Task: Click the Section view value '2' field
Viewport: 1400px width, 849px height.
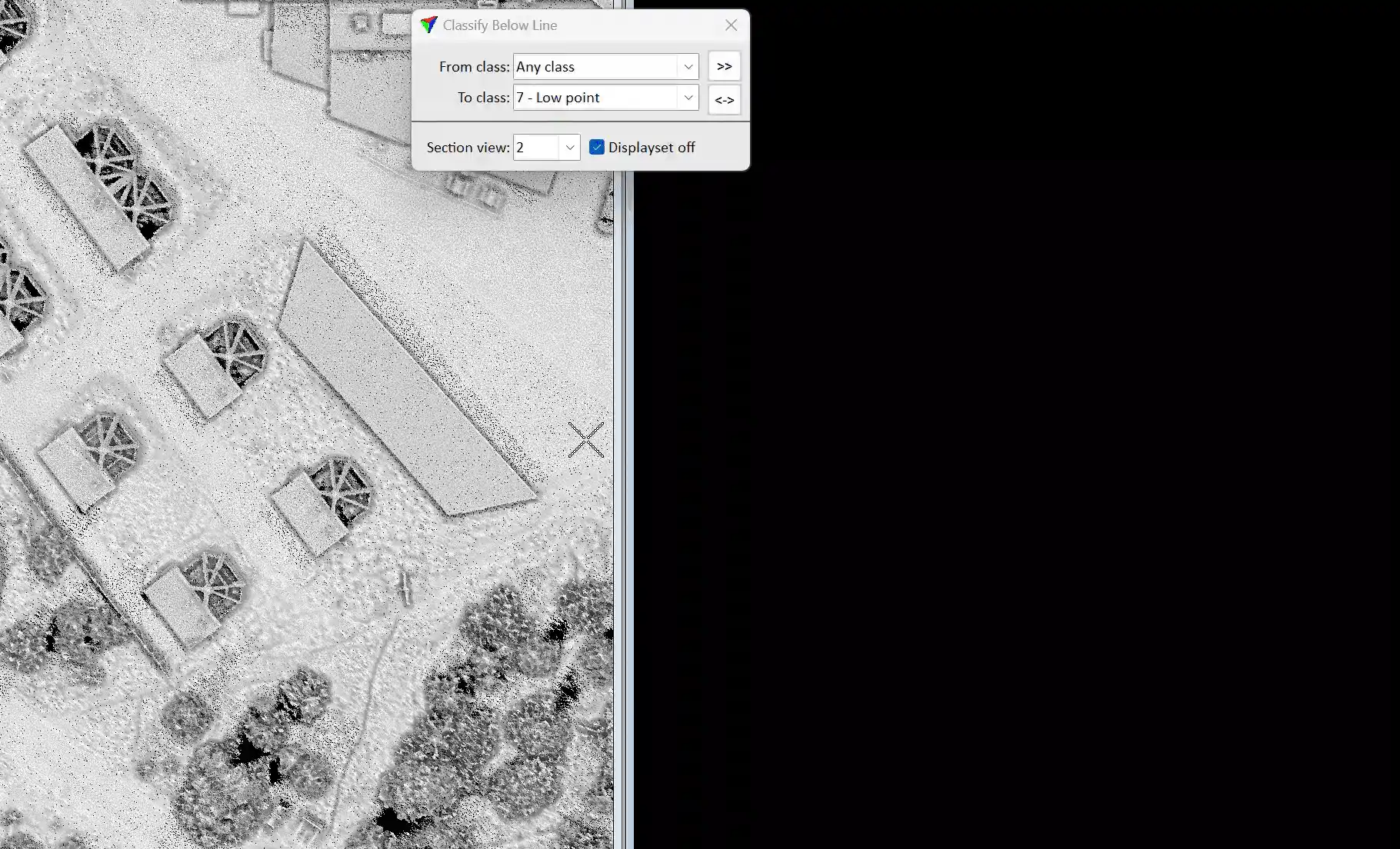Action: (535, 148)
